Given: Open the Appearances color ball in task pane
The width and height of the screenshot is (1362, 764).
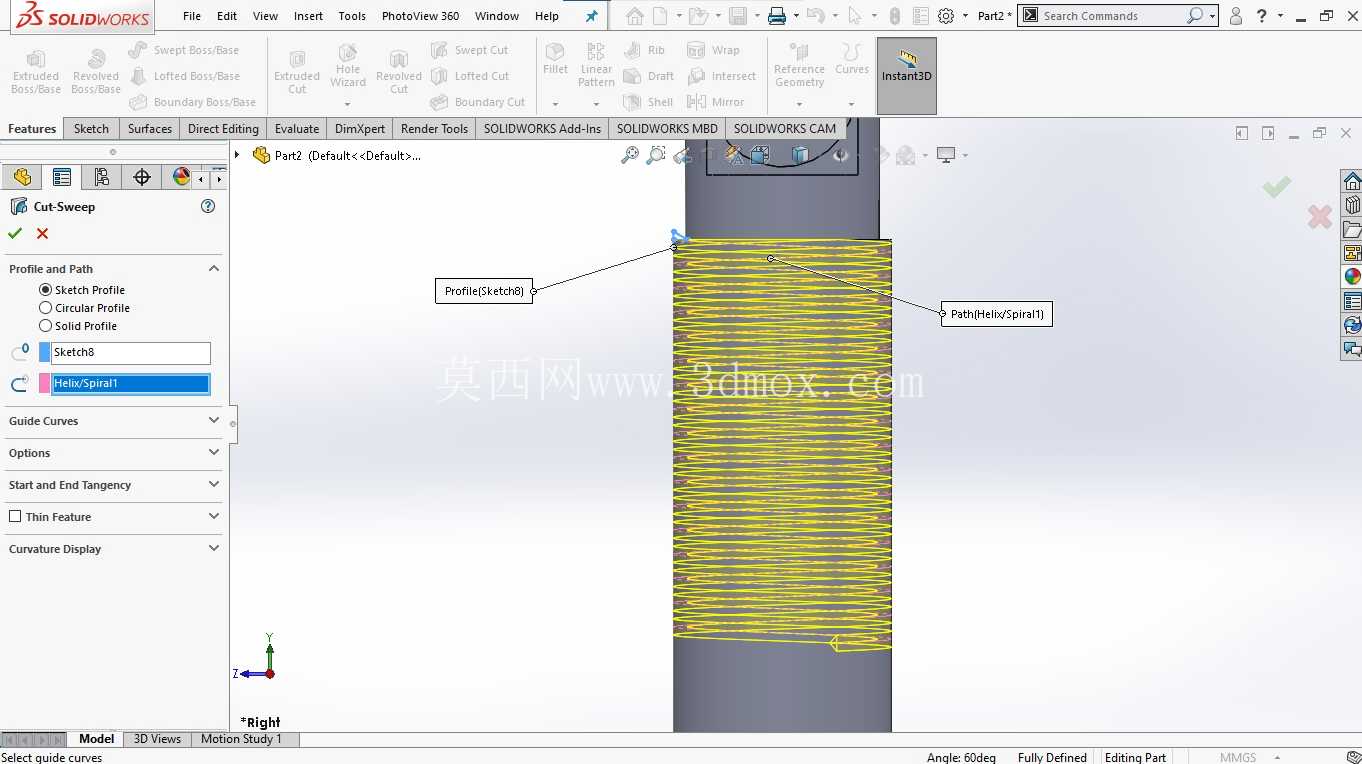Looking at the screenshot, I should (x=1352, y=277).
